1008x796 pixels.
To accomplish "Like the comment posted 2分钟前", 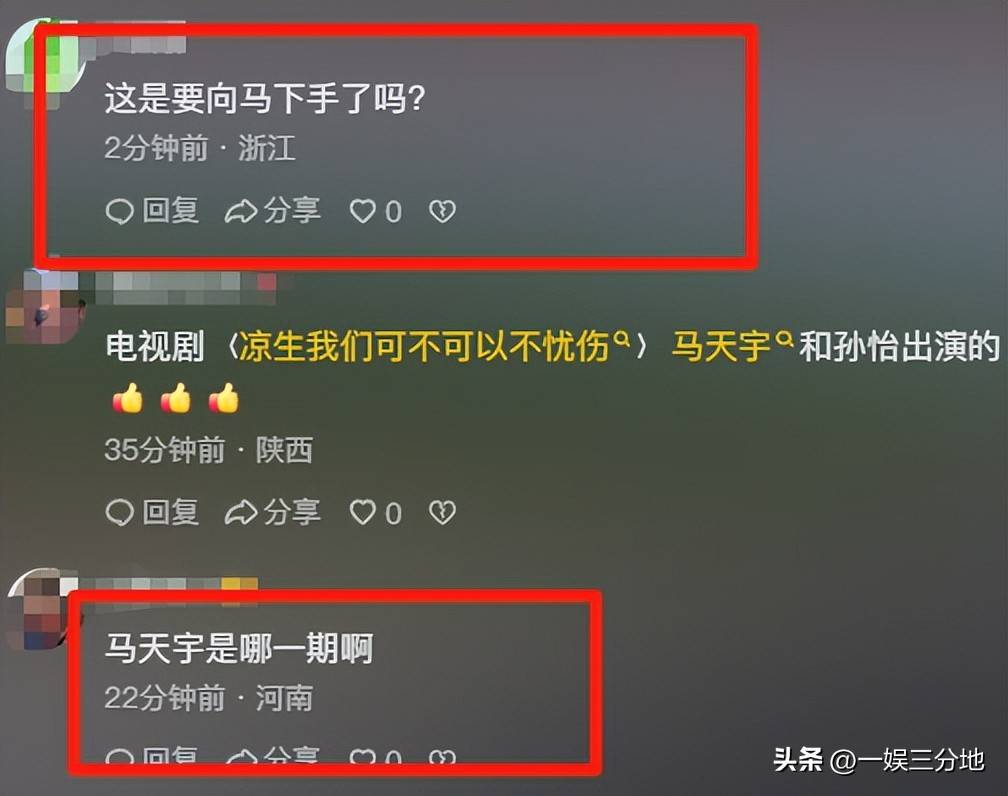I will (x=375, y=211).
